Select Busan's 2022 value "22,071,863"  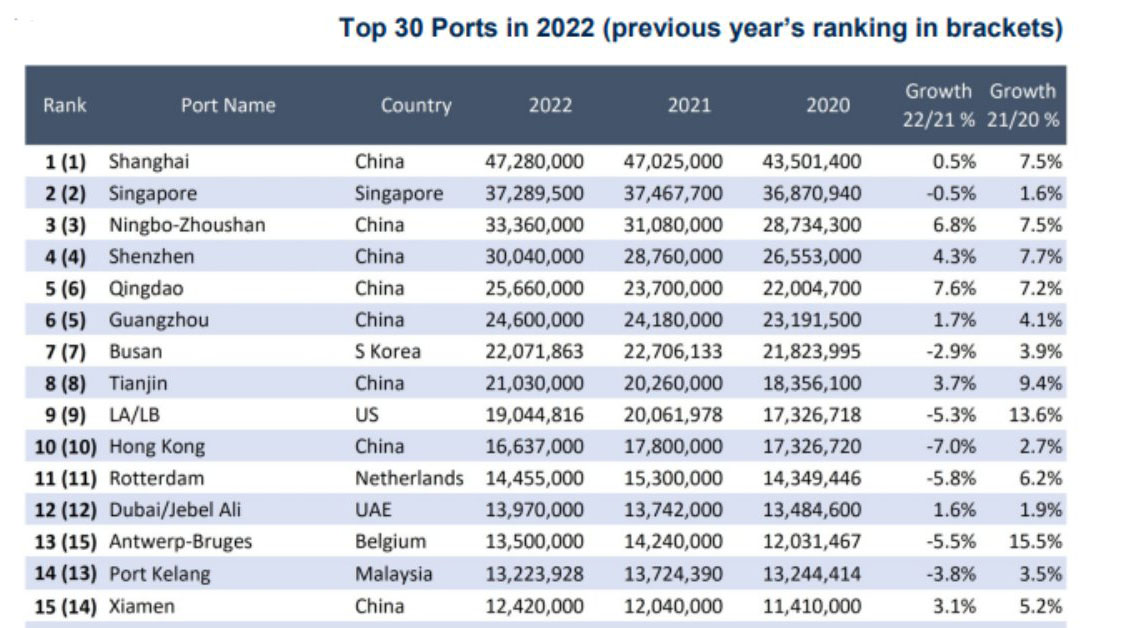[535, 352]
